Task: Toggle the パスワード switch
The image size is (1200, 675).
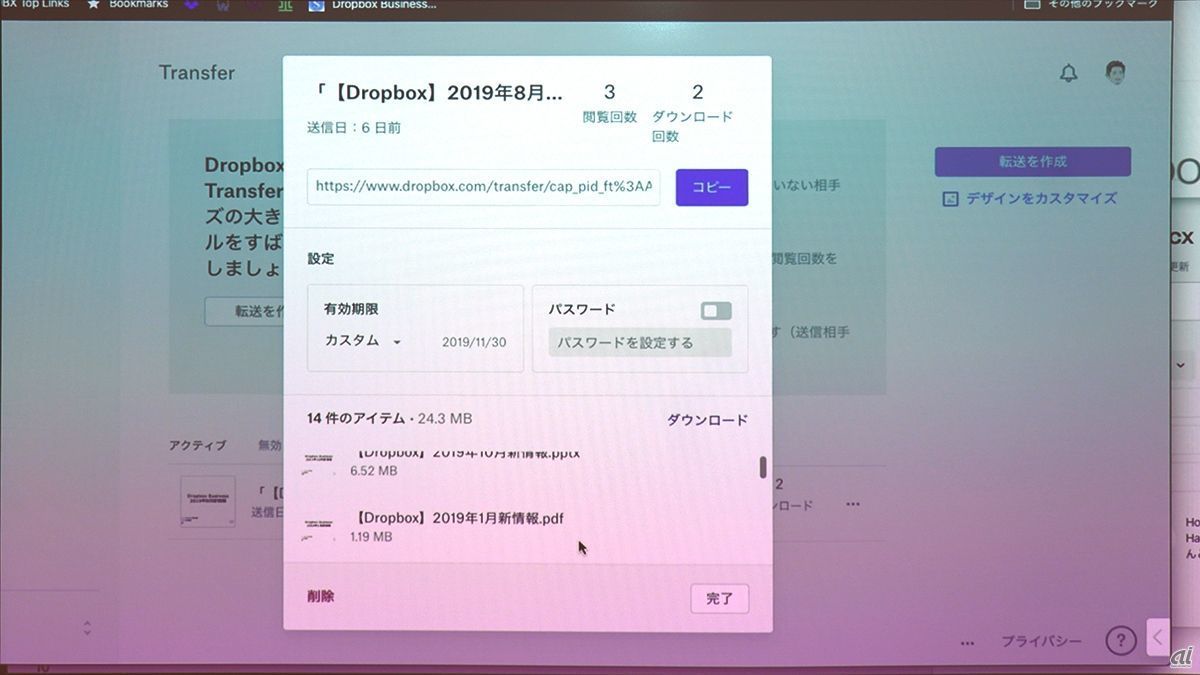Action: [x=716, y=311]
